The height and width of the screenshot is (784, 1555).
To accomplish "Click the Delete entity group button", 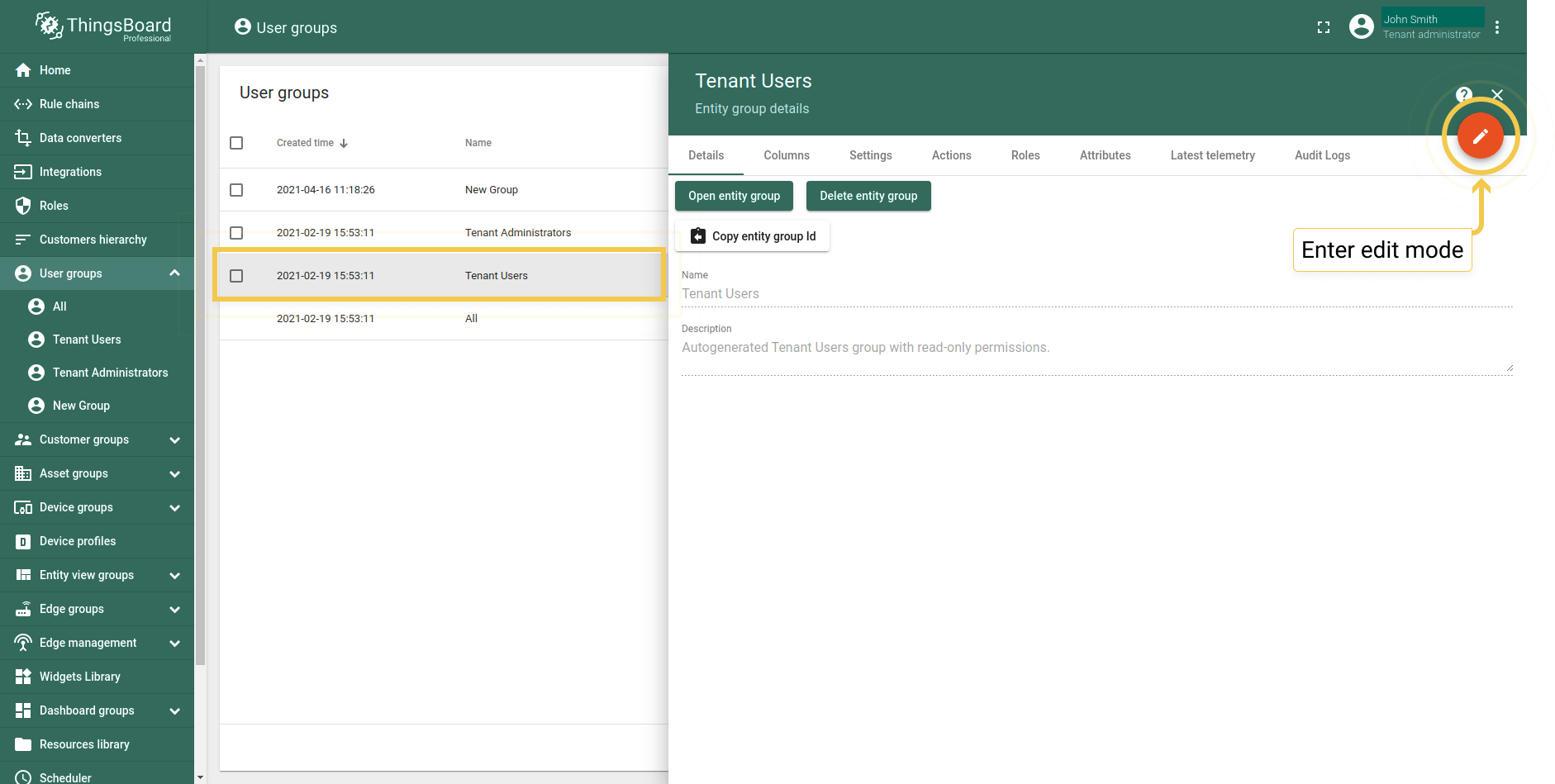I will click(x=868, y=196).
